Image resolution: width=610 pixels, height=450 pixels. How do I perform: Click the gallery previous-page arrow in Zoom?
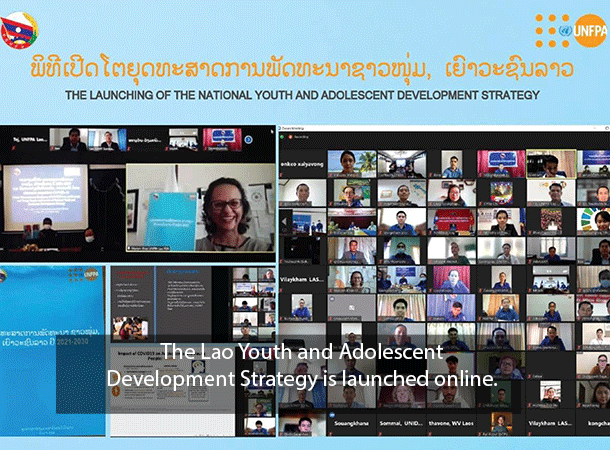284,221
